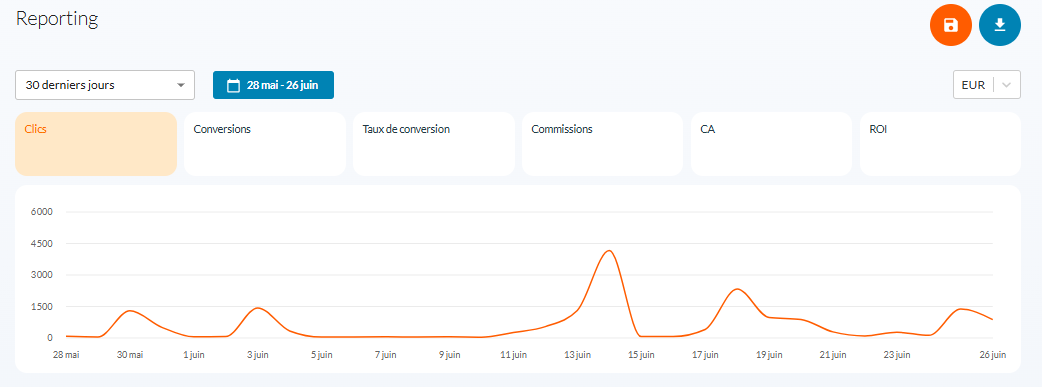
Task: Open the ROI metric tab
Action: 940,144
